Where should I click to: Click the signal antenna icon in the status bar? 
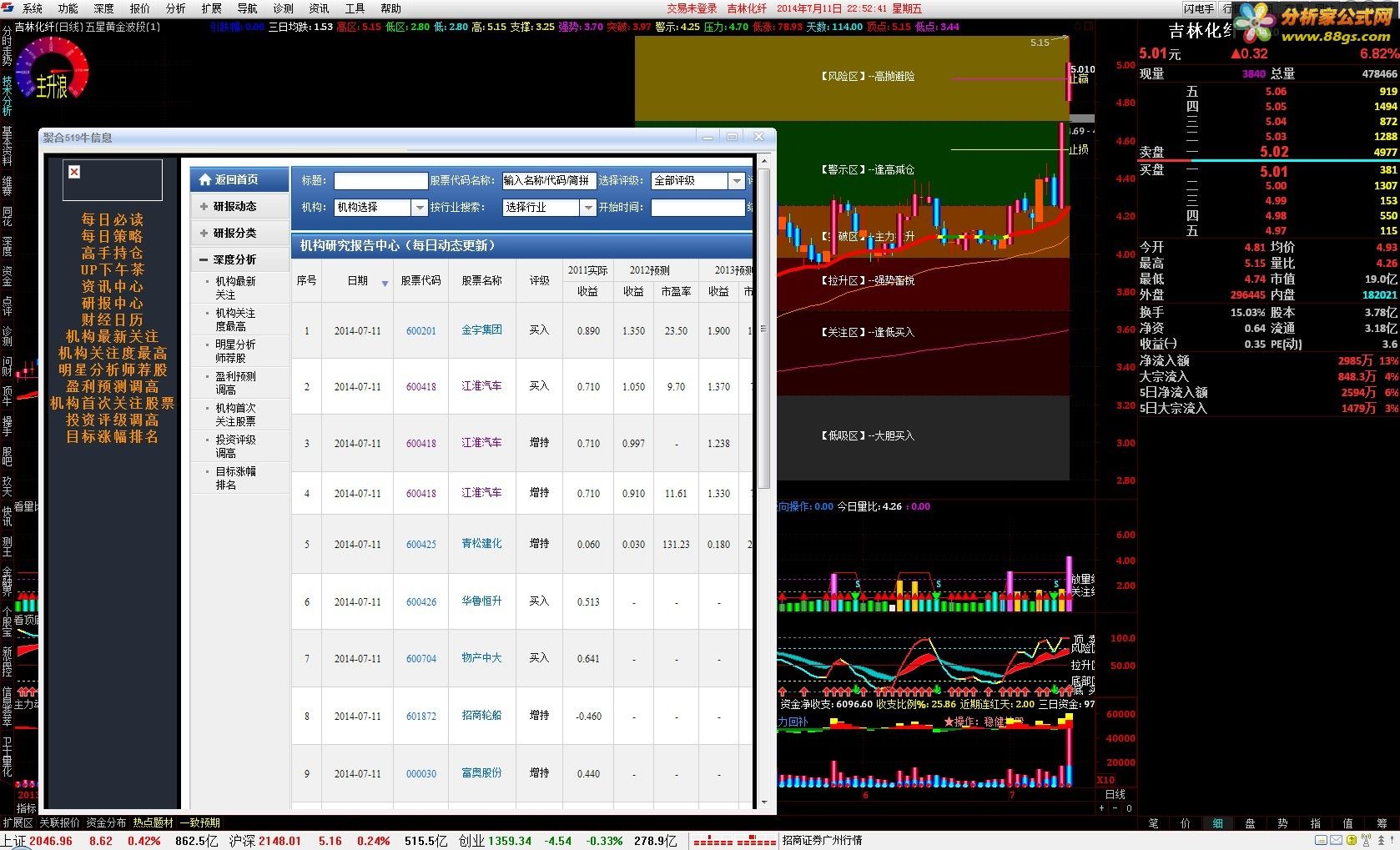pos(1366,840)
